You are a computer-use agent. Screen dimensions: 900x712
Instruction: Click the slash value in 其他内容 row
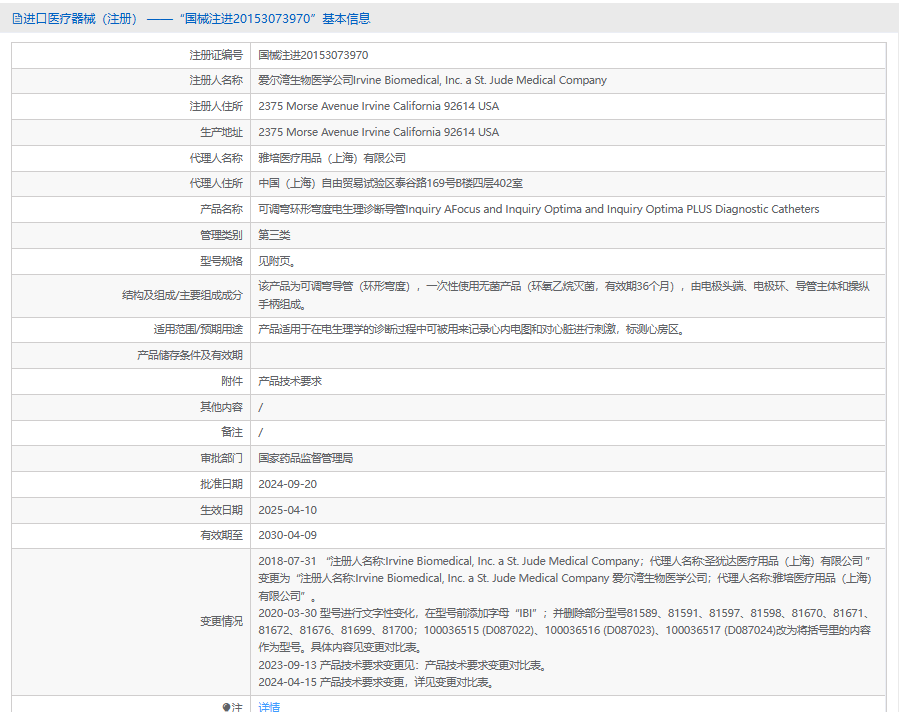click(x=261, y=408)
